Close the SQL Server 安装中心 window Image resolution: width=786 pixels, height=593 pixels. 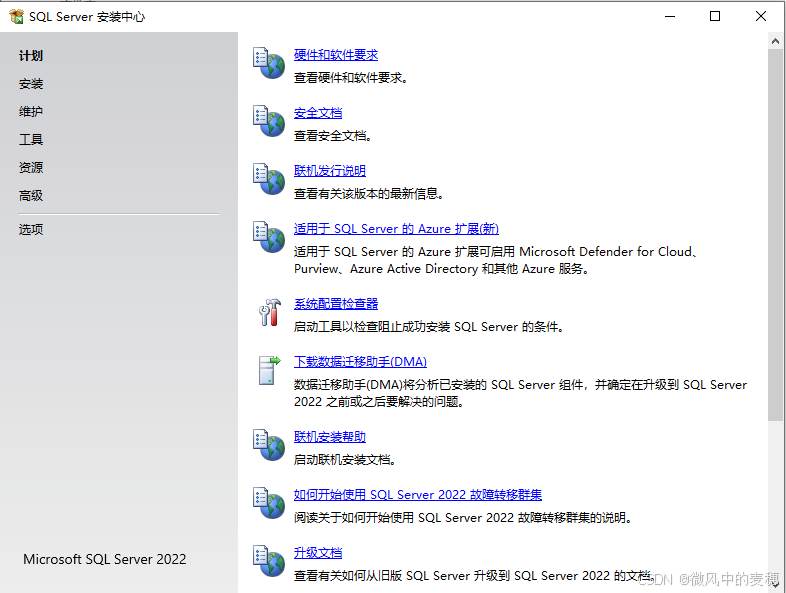(x=761, y=17)
